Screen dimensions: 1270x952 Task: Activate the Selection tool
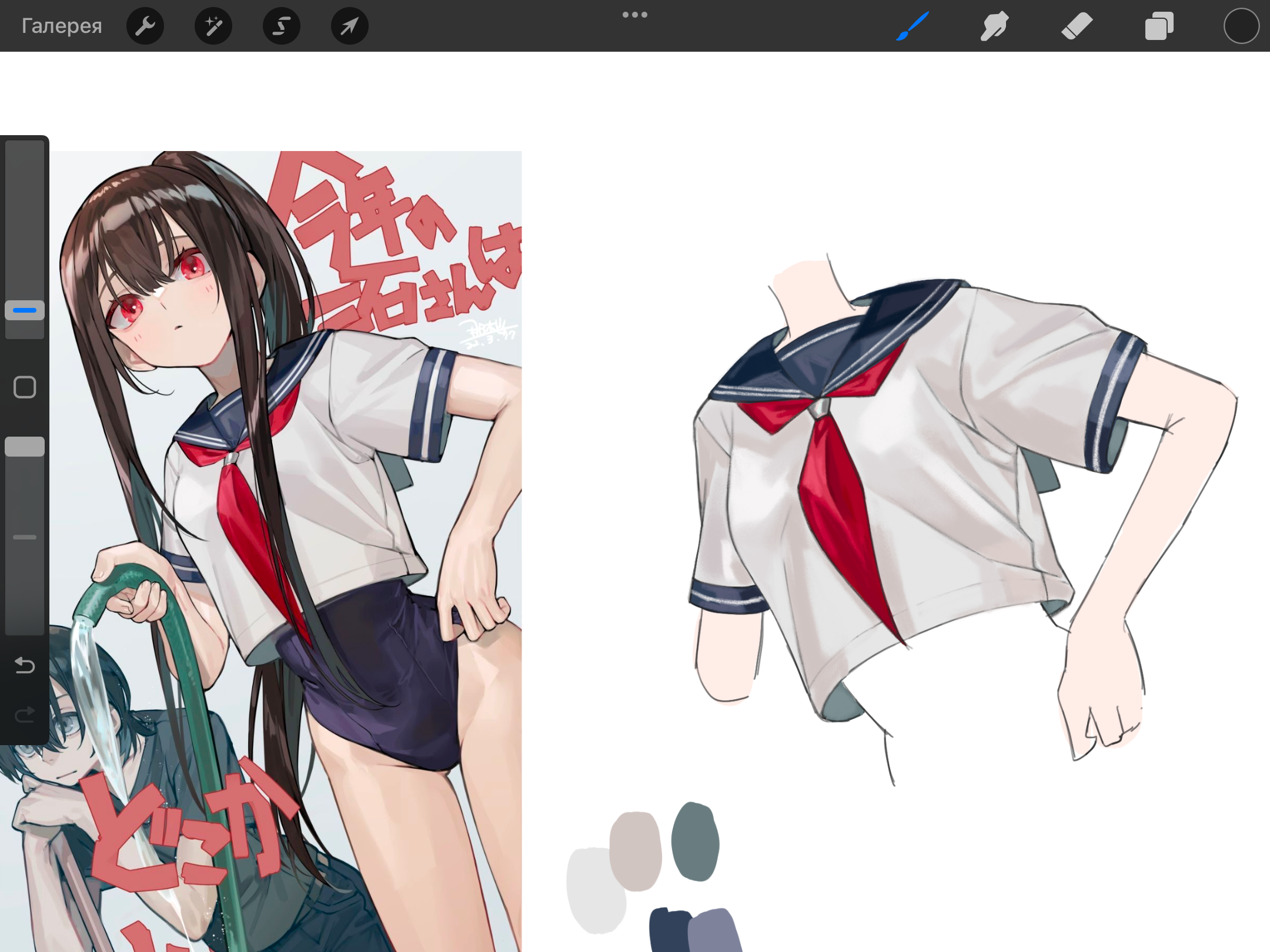coord(281,26)
